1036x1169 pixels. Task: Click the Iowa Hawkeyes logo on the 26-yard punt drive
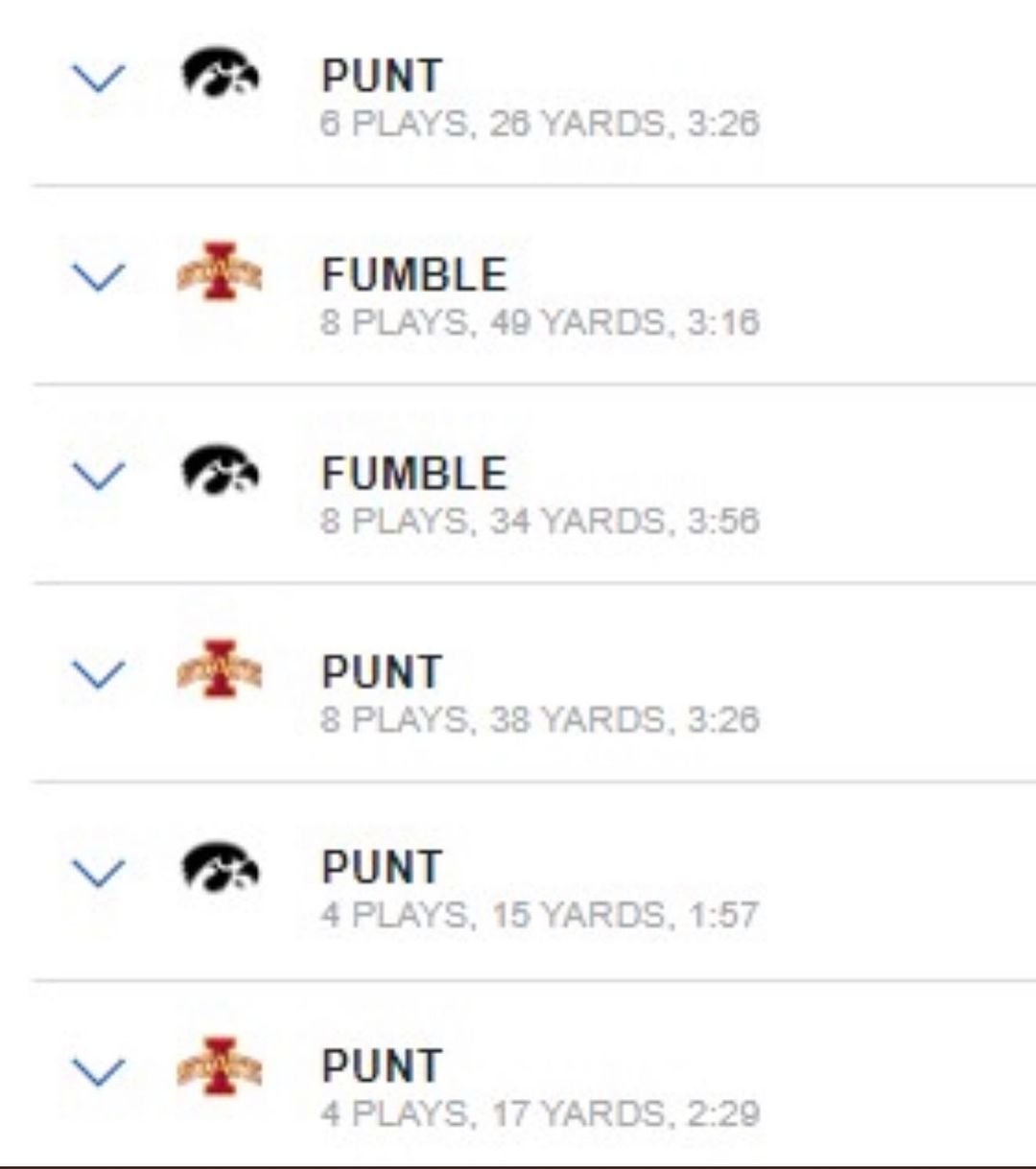tap(221, 74)
